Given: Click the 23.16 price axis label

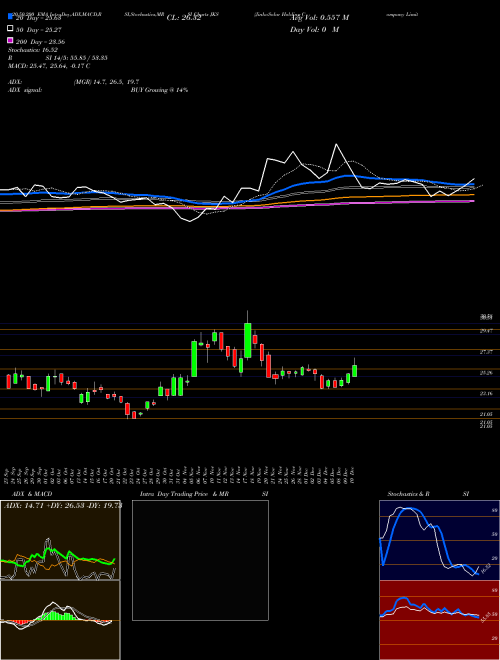Looking at the screenshot, I should tap(486, 394).
